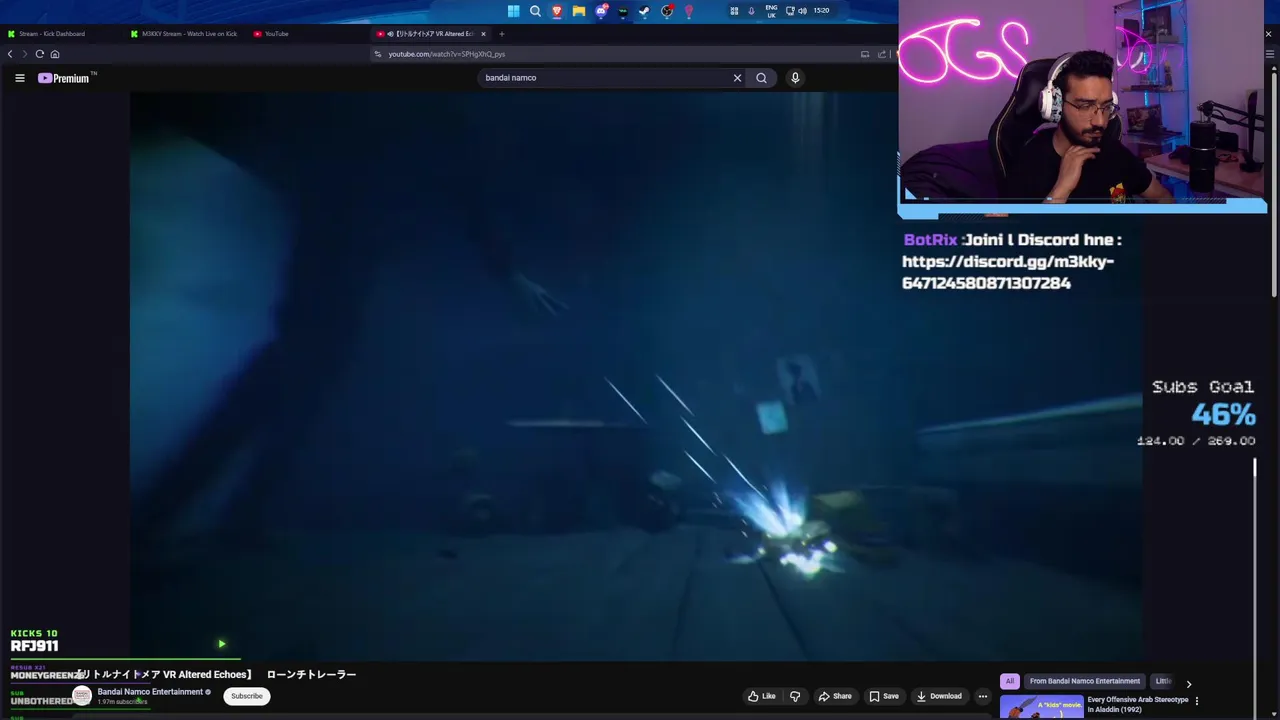
Task: Click the Bandai Namco channel avatar
Action: (x=82, y=696)
